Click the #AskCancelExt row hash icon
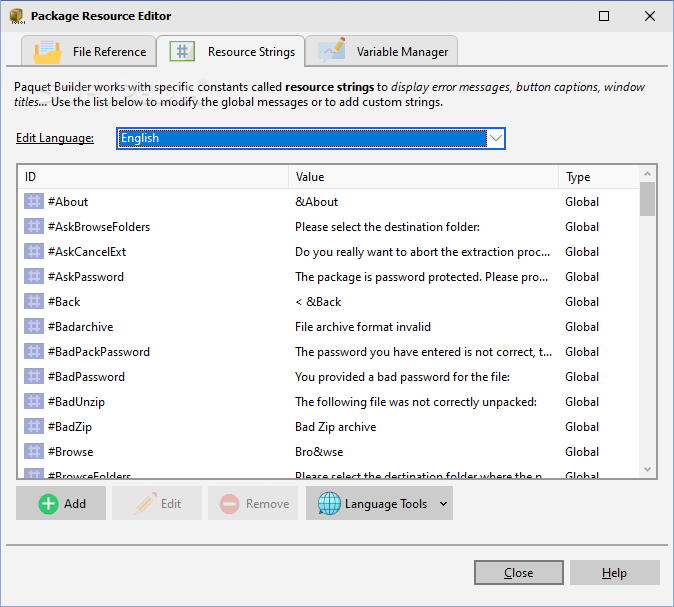674x607 pixels. click(x=34, y=251)
